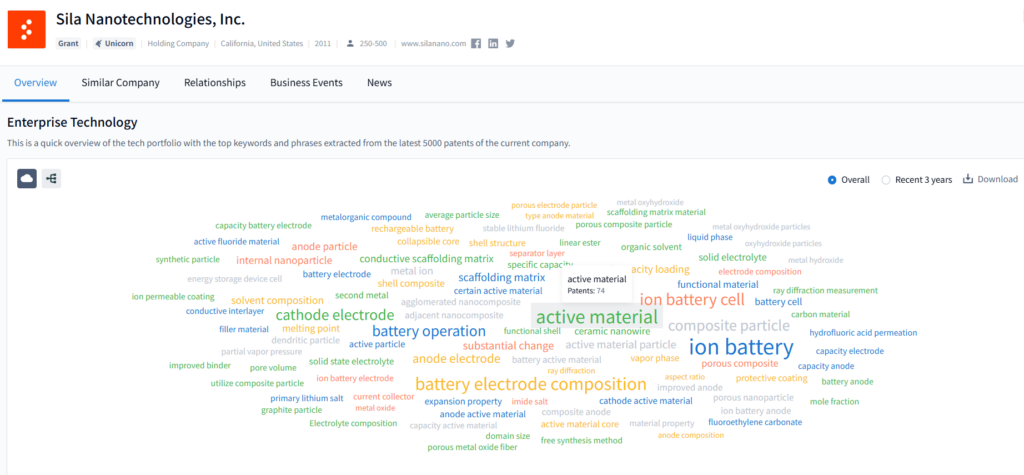Open the Similar Company tab
Image resolution: width=1024 pixels, height=475 pixels.
point(120,83)
